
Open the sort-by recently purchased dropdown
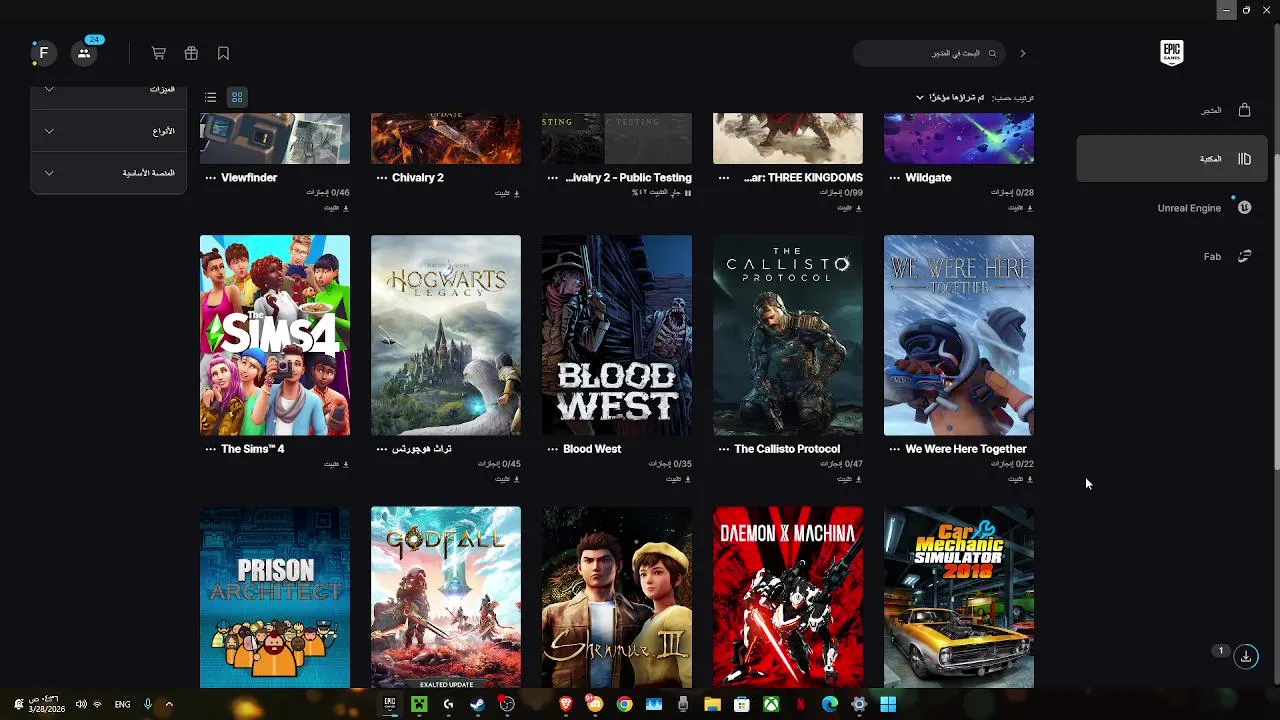coord(950,97)
